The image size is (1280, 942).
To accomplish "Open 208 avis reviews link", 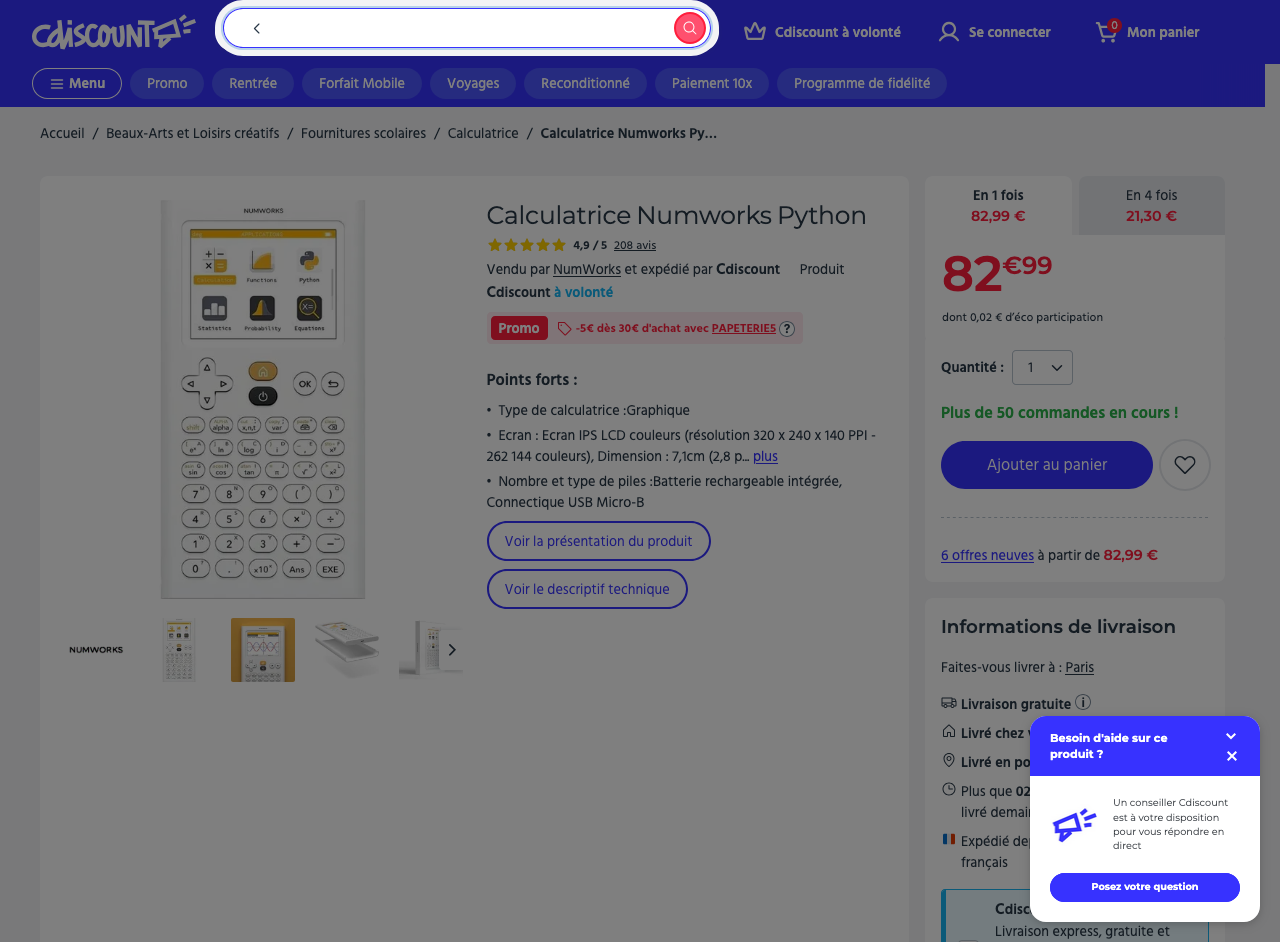I will pos(634,245).
